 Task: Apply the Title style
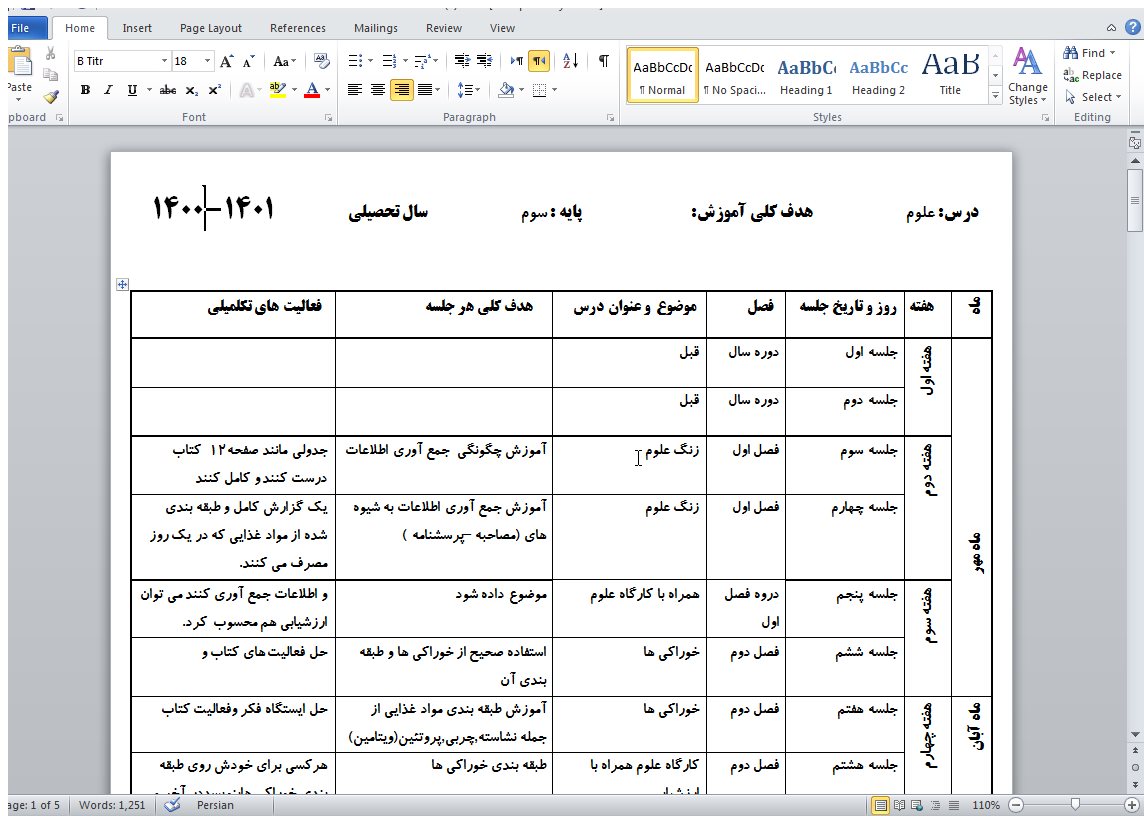[950, 75]
